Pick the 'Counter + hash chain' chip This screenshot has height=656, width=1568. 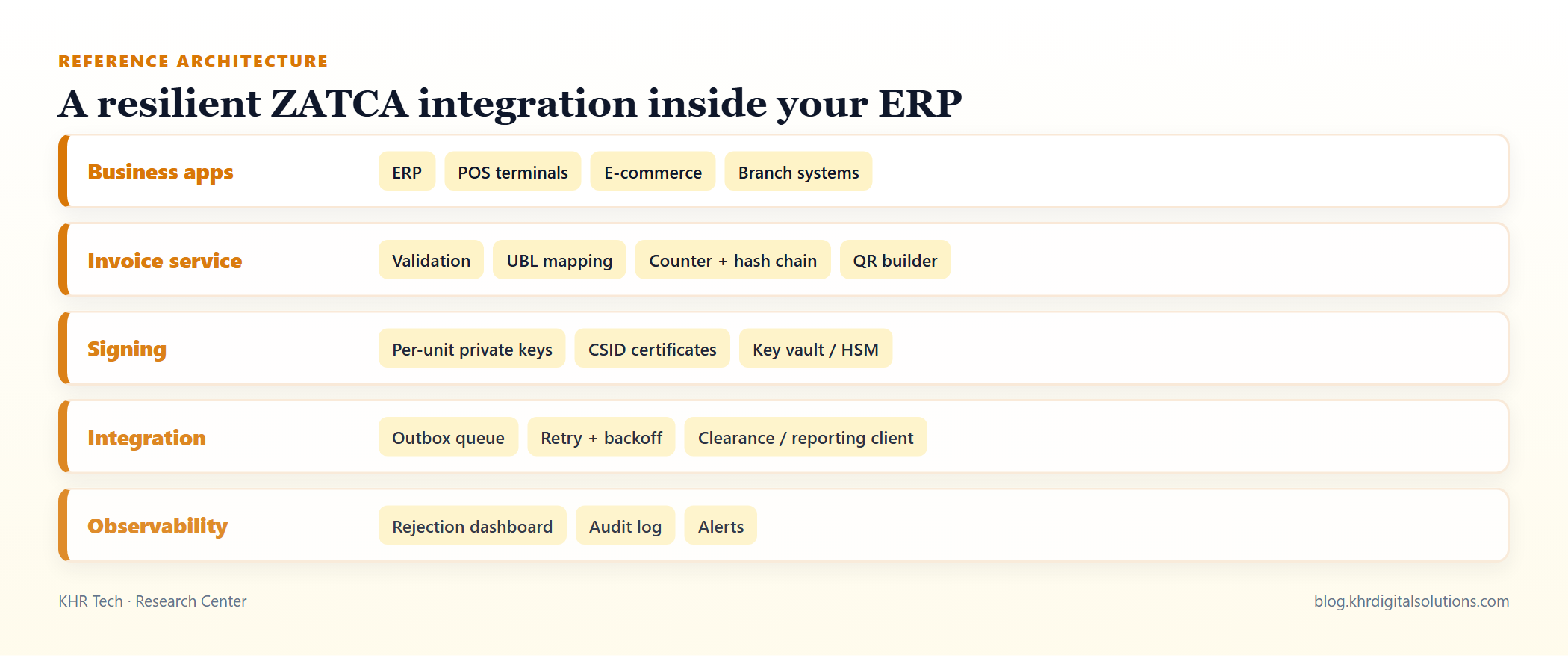732,260
